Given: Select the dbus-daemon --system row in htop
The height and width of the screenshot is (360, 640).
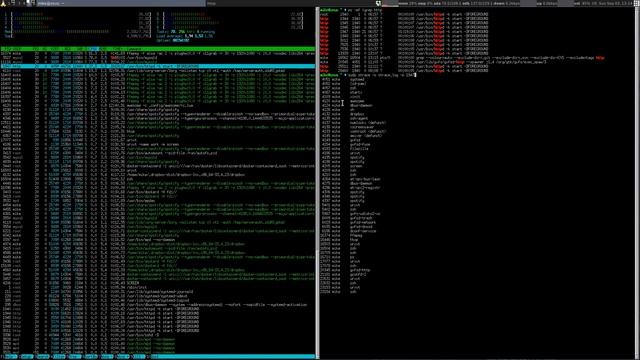Looking at the screenshot, I should [158, 304].
